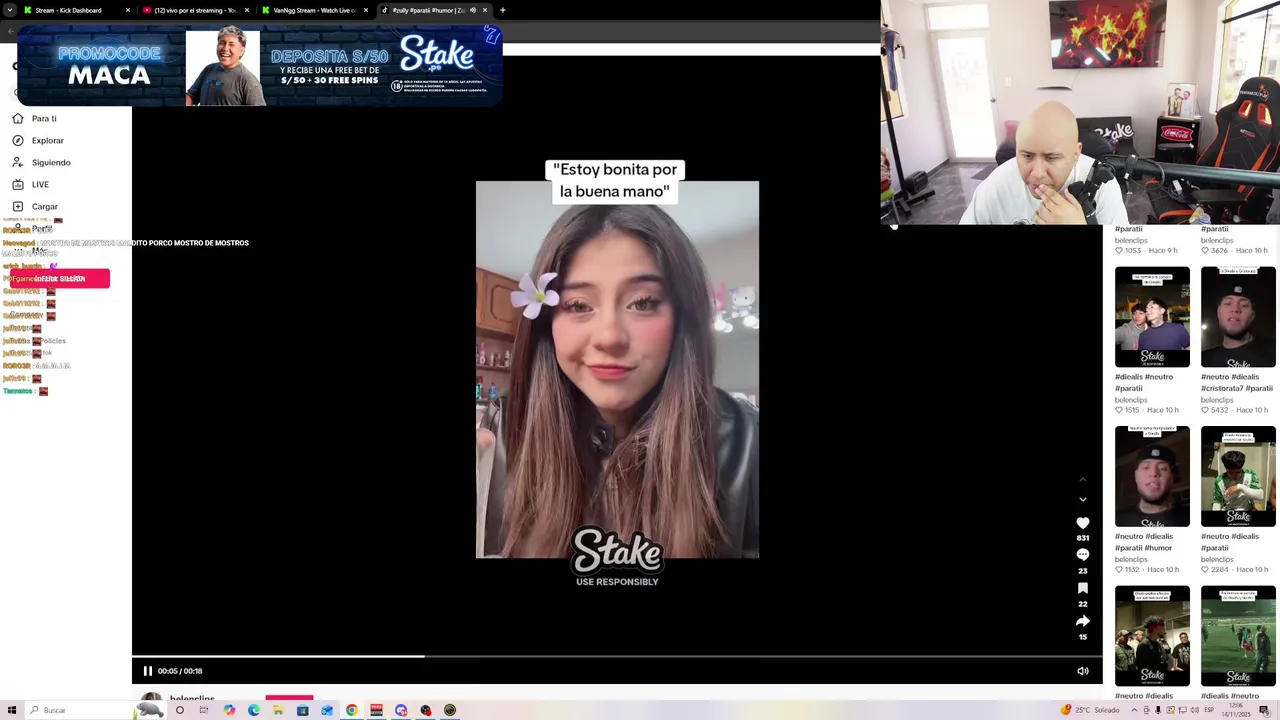Pause the TikTok video

(x=148, y=671)
